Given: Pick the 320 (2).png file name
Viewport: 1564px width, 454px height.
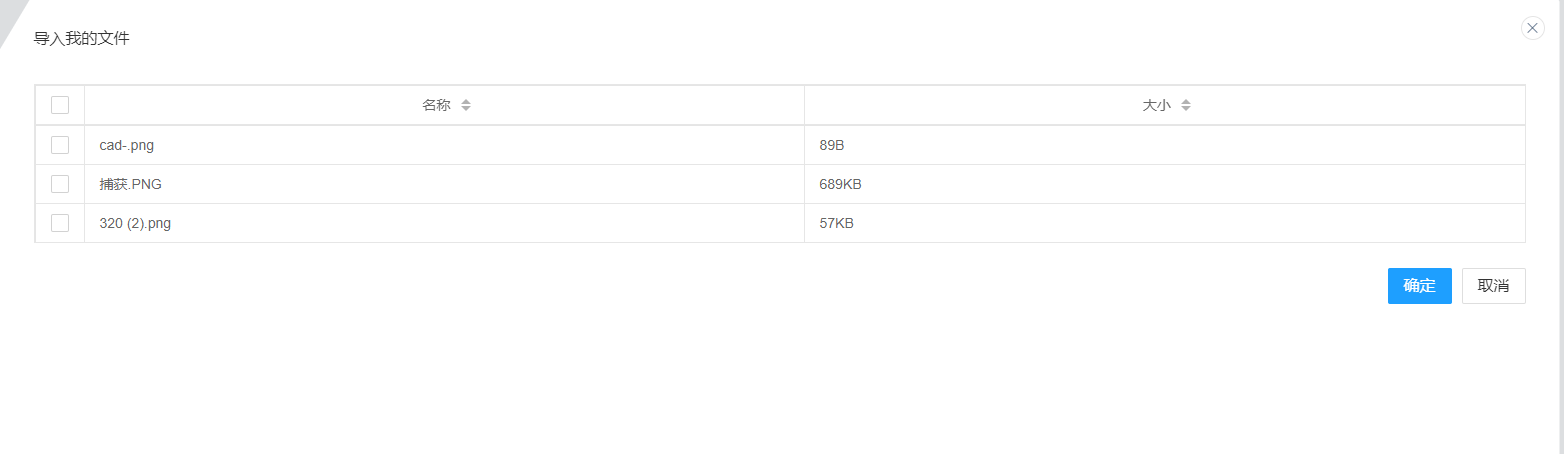Looking at the screenshot, I should (135, 223).
